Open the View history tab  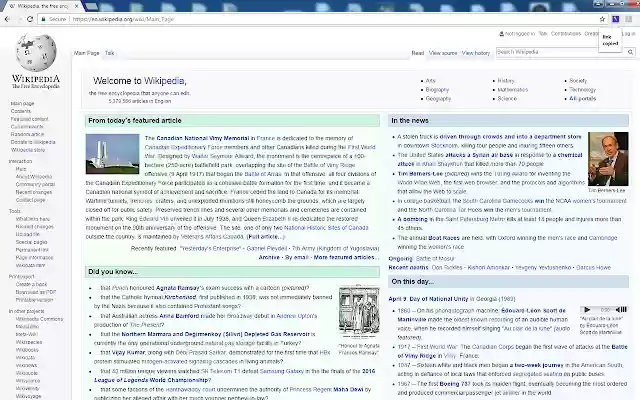click(x=476, y=53)
